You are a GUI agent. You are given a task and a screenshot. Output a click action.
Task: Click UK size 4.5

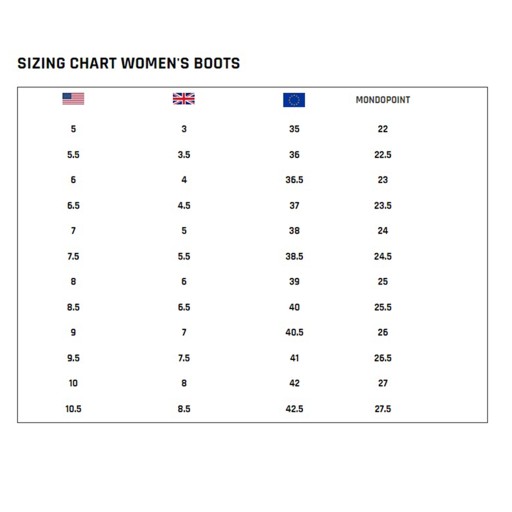click(184, 206)
